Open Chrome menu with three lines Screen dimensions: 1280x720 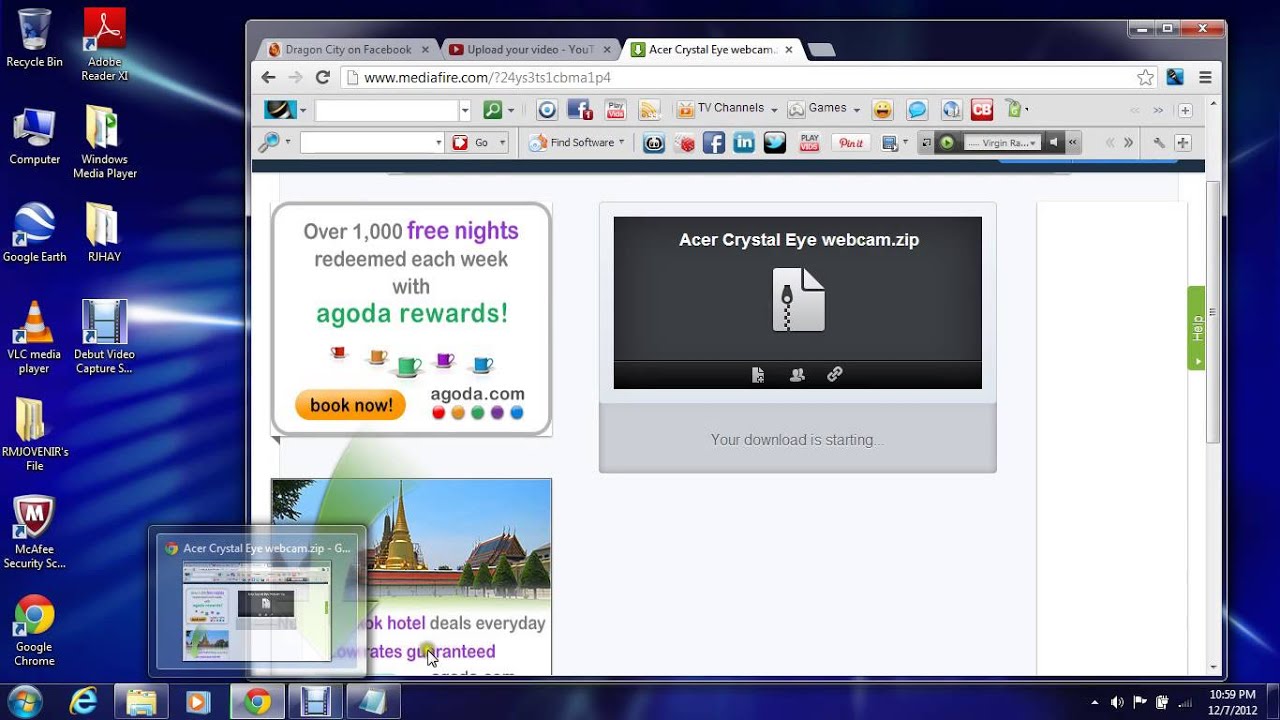1205,77
